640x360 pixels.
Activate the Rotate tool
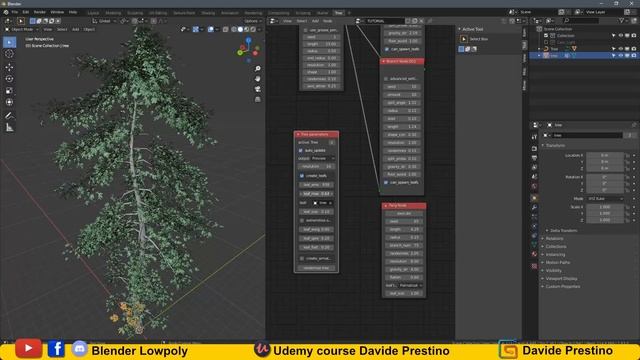coord(9,78)
